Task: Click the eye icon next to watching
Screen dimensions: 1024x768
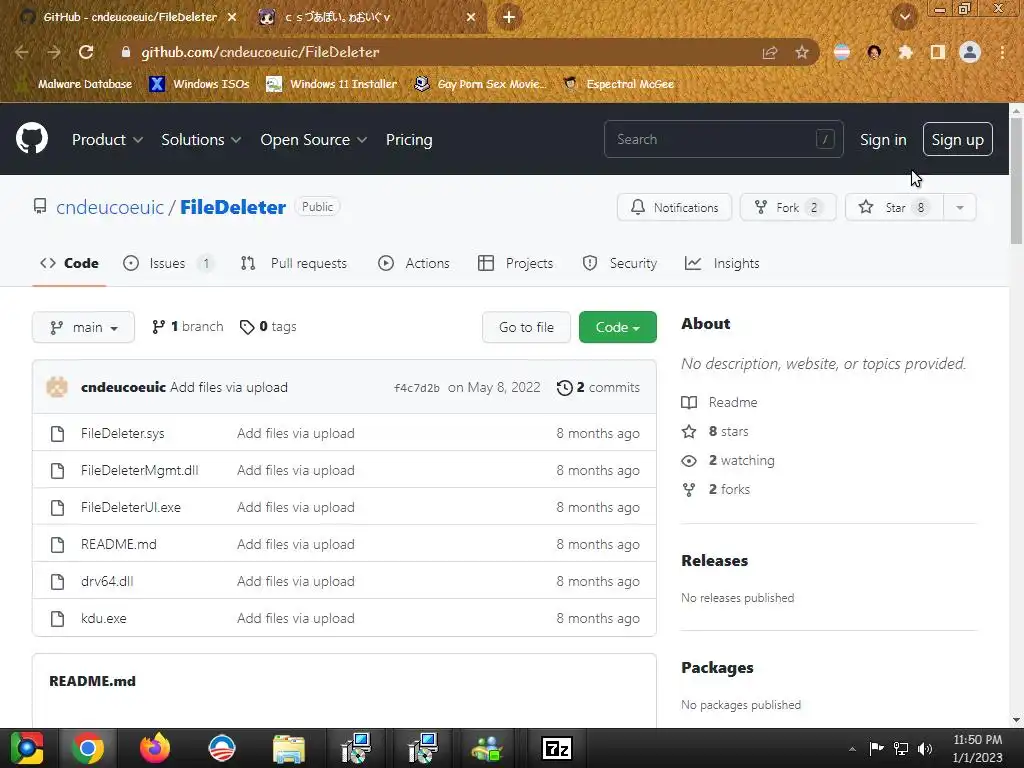Action: (x=689, y=461)
